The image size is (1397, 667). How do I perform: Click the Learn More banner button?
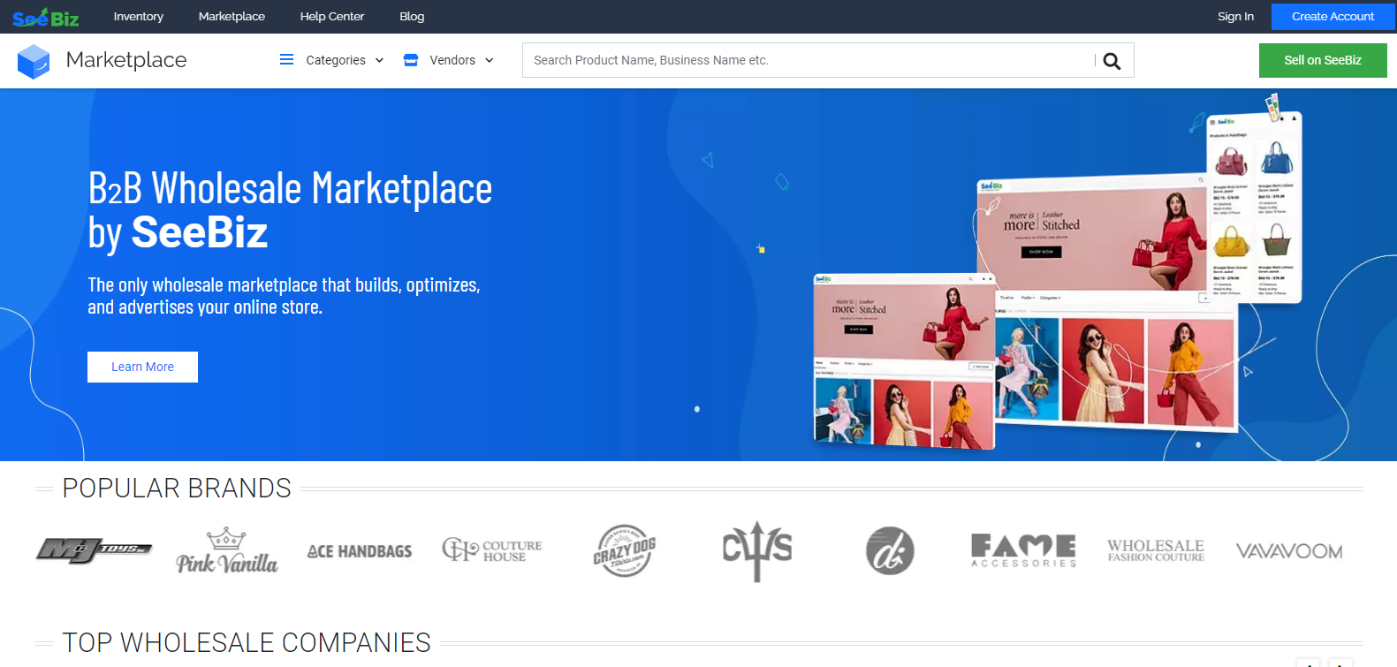[x=143, y=367]
